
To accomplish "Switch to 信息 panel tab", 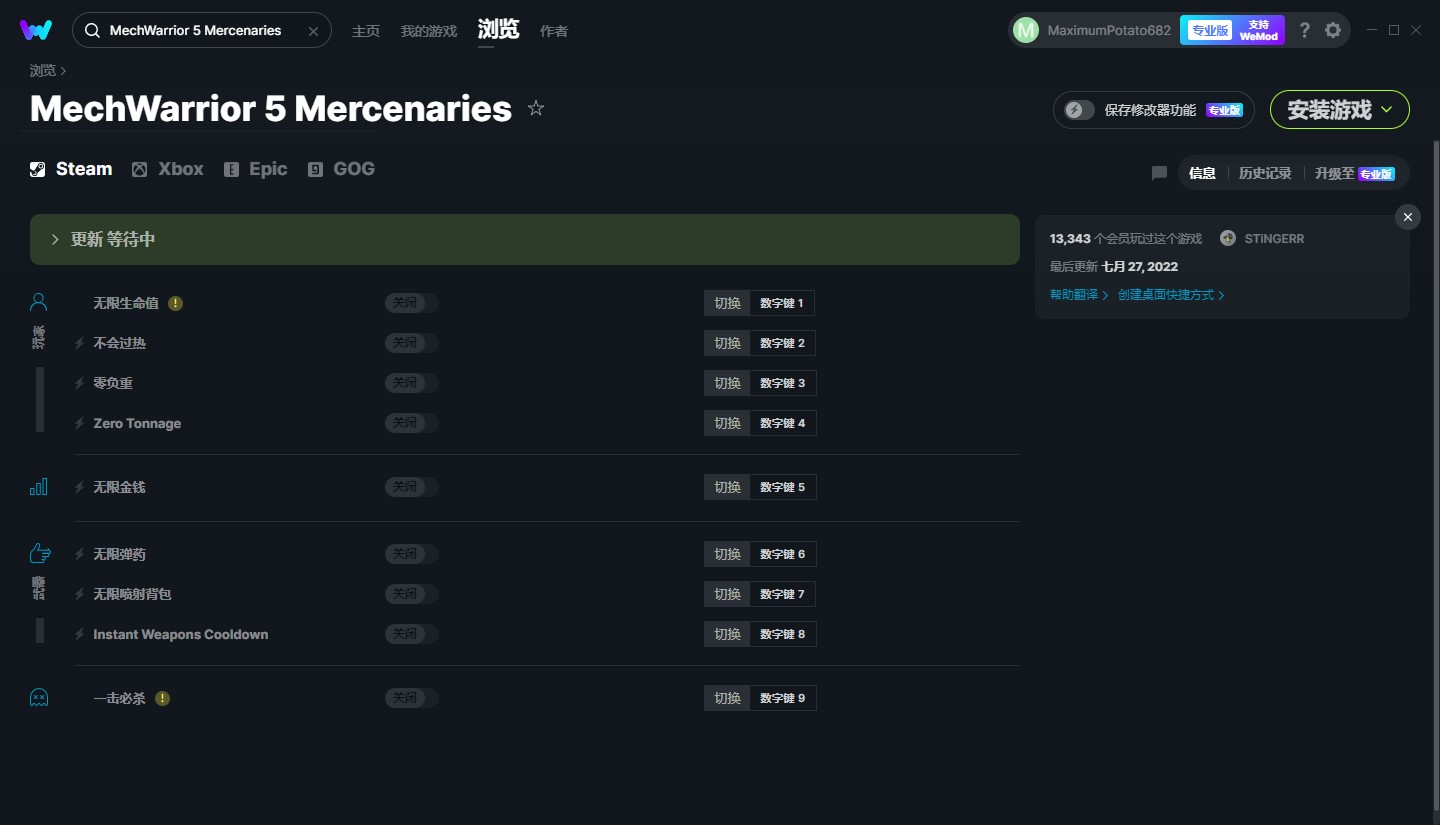I will coord(1202,173).
